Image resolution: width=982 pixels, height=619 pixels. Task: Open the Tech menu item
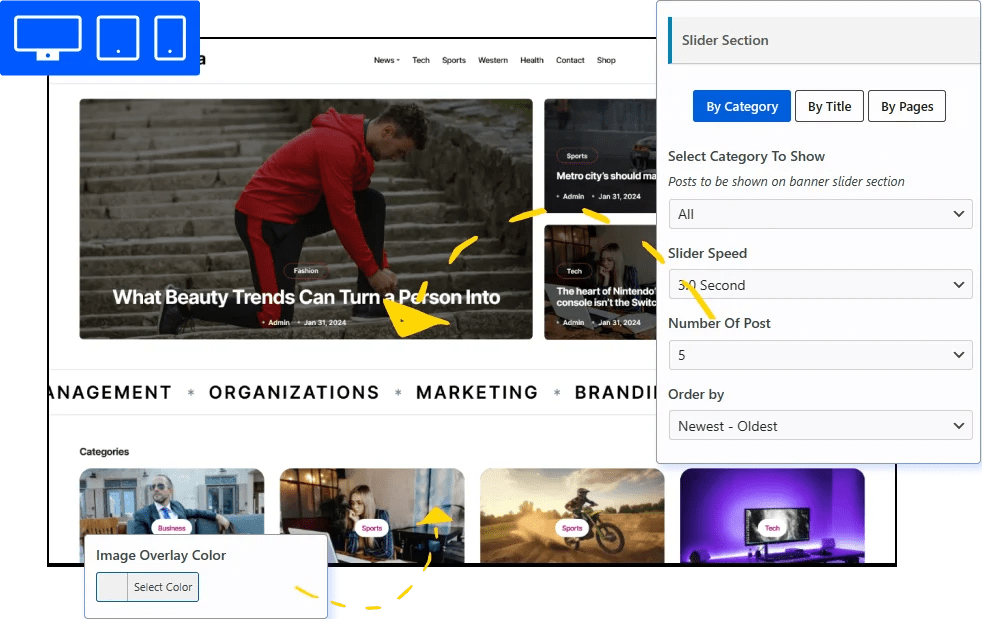pos(421,60)
